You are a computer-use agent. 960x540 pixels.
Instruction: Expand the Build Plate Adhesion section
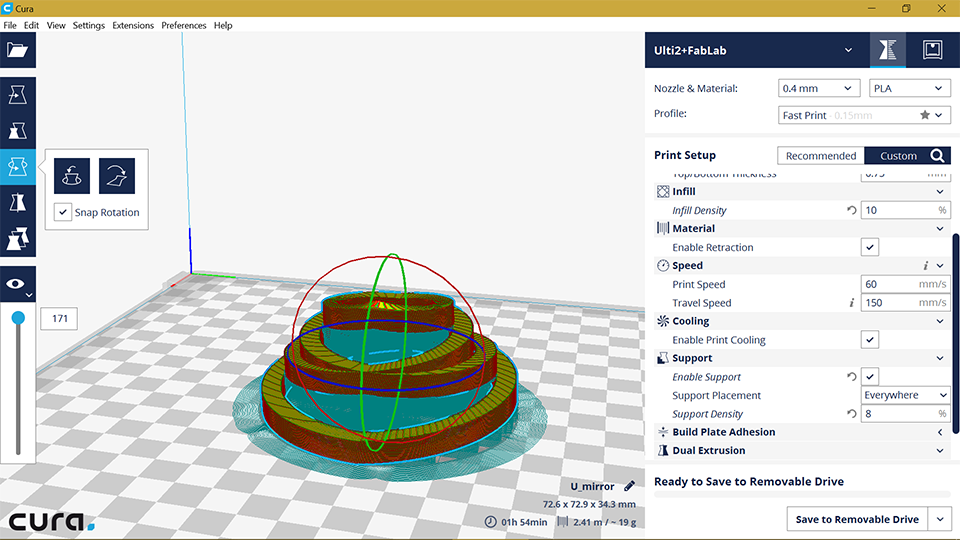940,432
